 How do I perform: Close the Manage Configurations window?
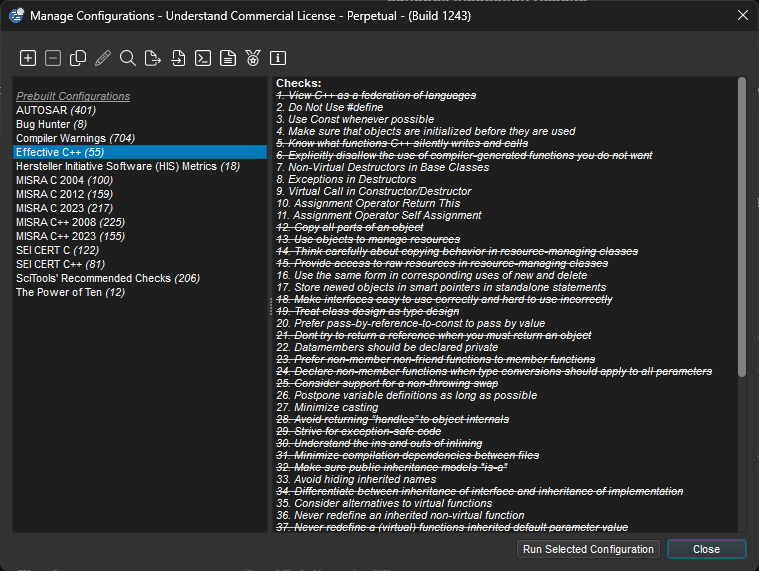(x=743, y=15)
